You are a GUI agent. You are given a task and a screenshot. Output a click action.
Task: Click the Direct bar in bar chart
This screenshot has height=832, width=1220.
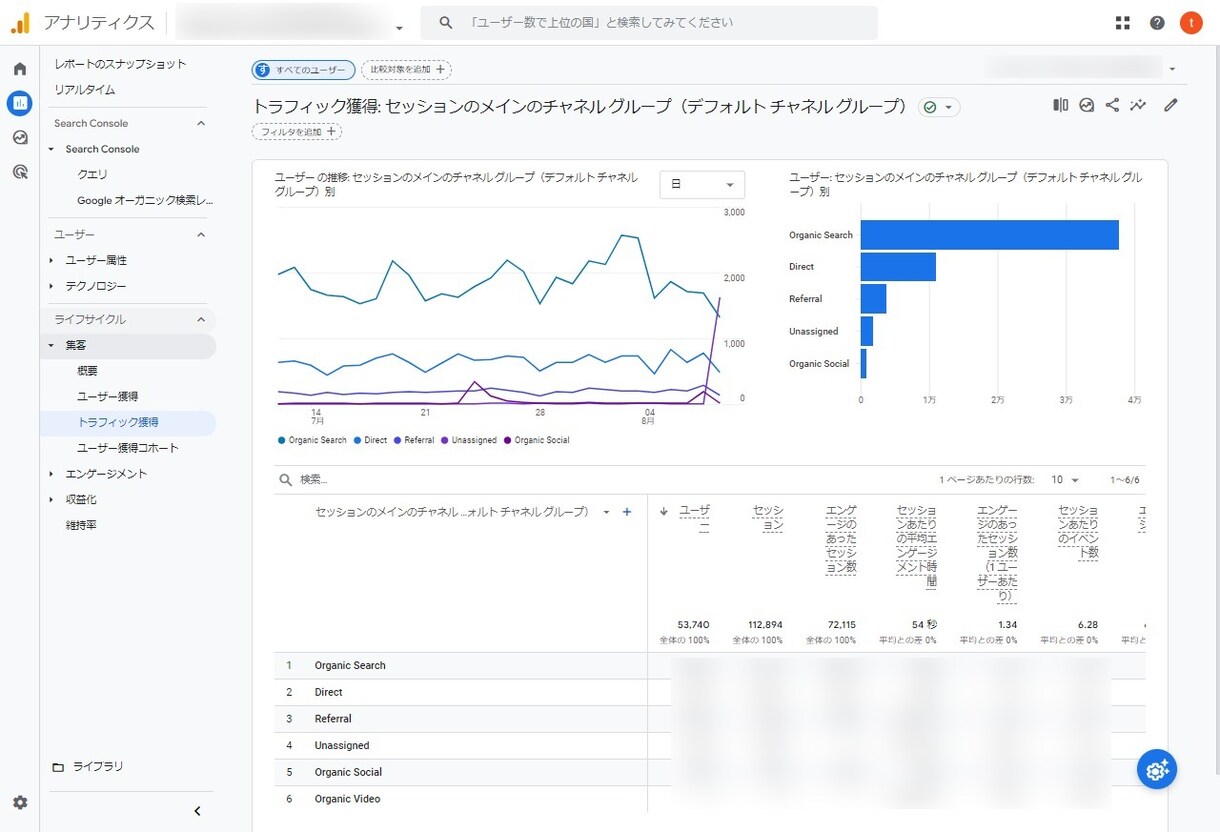point(898,267)
